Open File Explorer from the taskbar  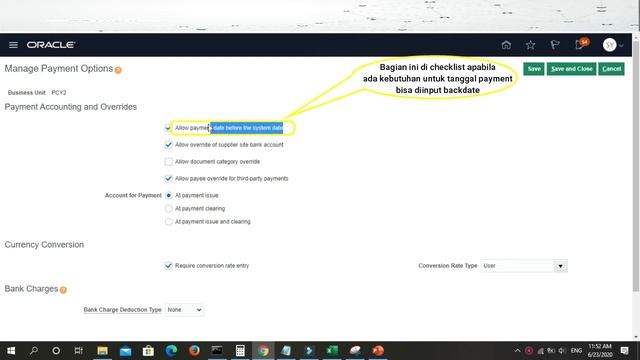pos(102,351)
